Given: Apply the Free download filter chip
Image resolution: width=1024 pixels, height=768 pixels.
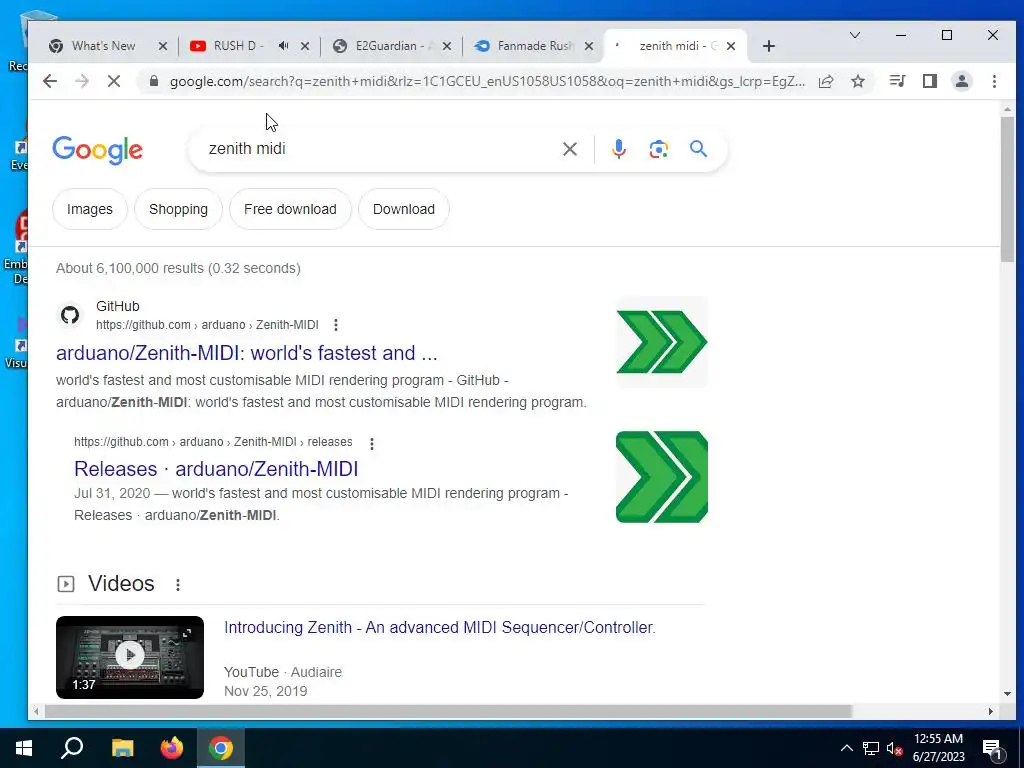Looking at the screenshot, I should [290, 209].
